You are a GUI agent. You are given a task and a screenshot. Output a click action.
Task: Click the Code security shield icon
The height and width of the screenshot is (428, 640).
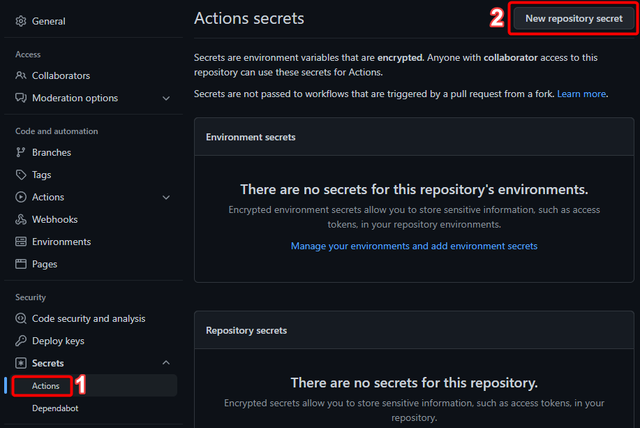(x=21, y=318)
